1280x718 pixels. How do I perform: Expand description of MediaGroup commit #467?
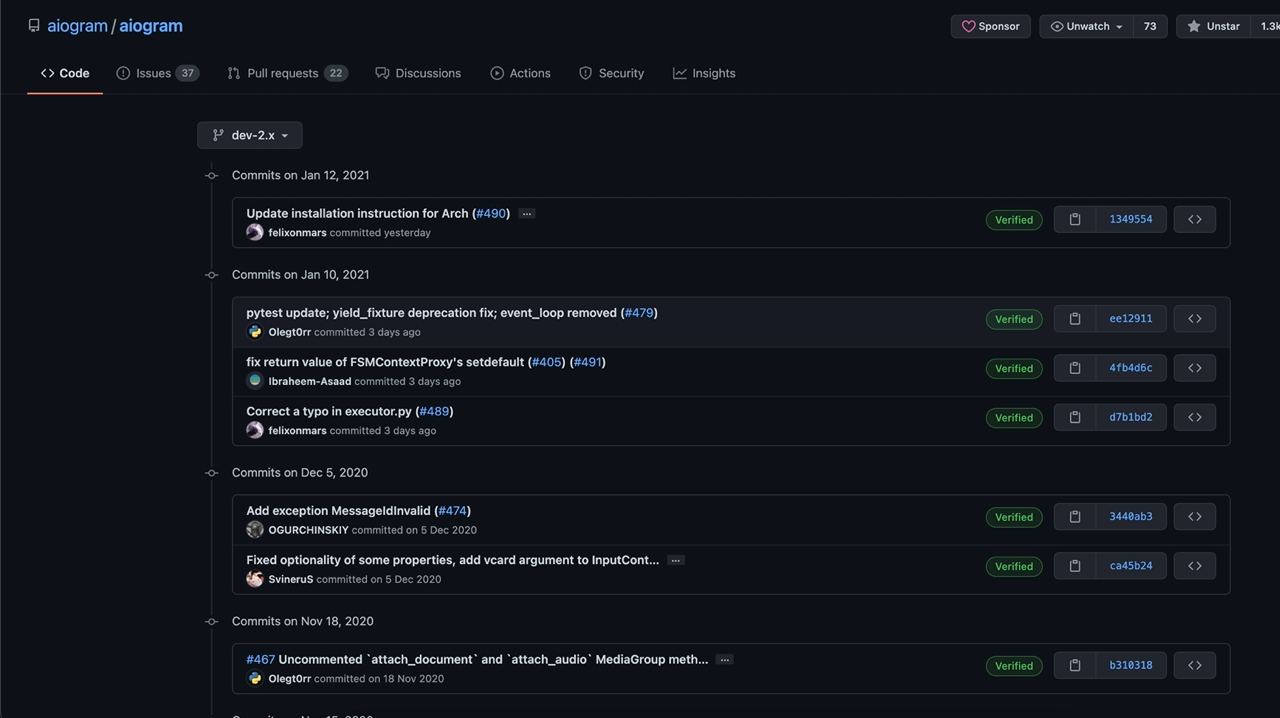[725, 660]
